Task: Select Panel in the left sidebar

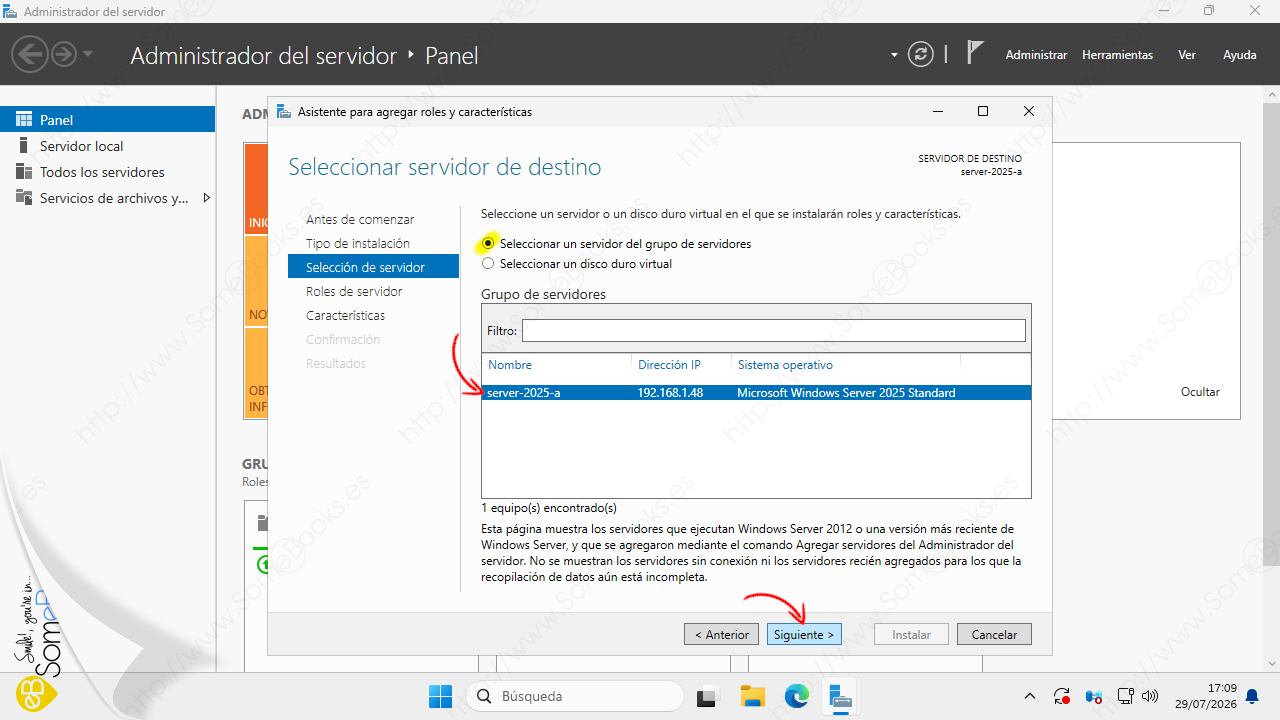Action: (107, 120)
